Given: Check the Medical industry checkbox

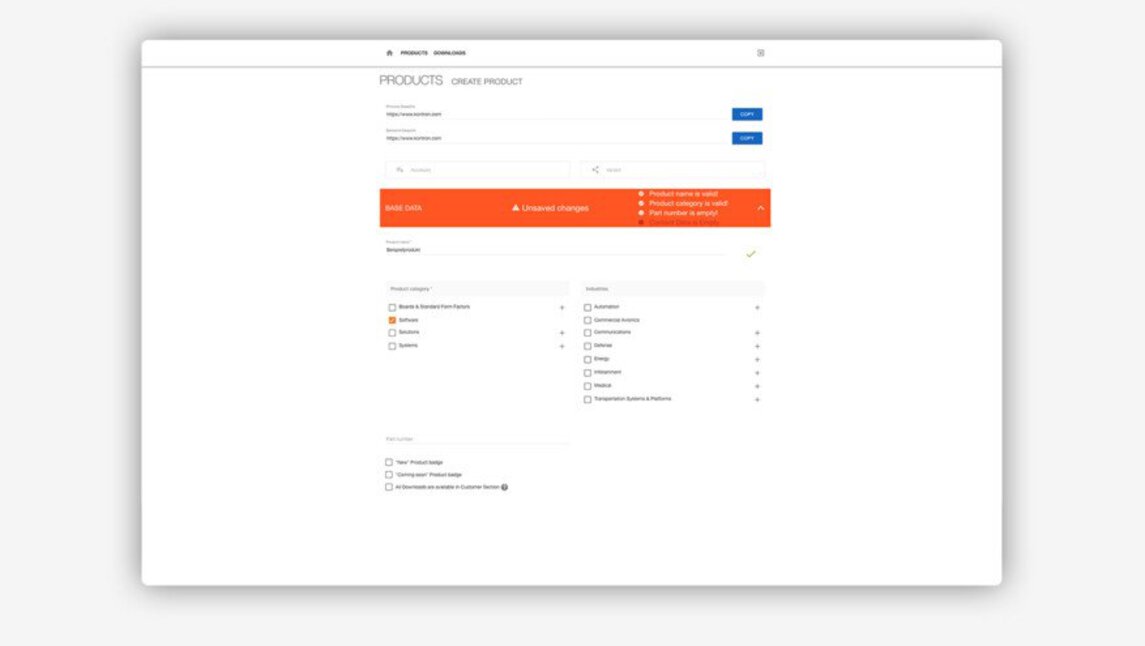Looking at the screenshot, I should click(587, 386).
